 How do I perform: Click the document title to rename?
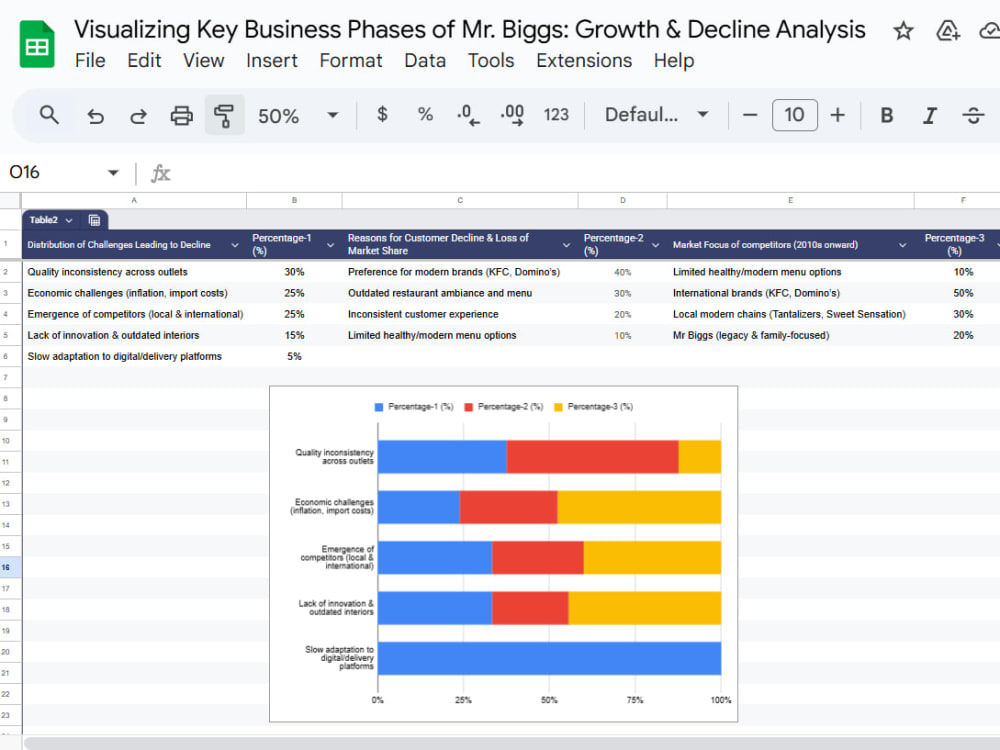coord(469,29)
